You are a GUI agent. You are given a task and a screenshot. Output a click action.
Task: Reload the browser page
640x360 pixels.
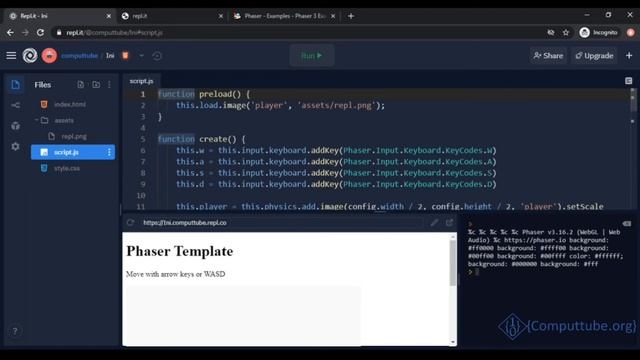tap(40, 32)
